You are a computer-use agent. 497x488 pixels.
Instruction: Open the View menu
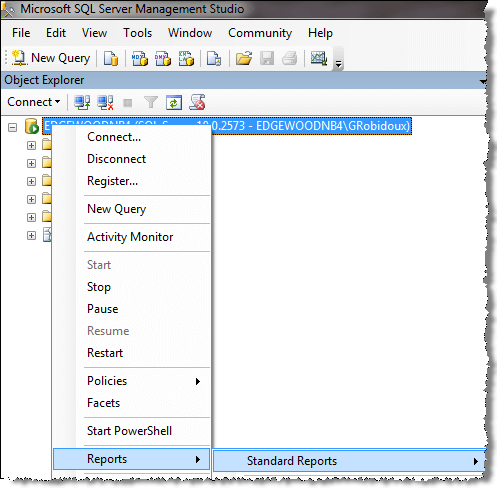tap(94, 33)
